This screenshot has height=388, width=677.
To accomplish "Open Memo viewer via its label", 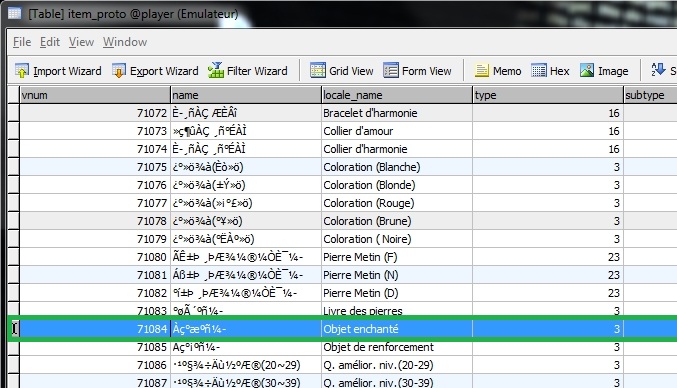I will [507, 71].
